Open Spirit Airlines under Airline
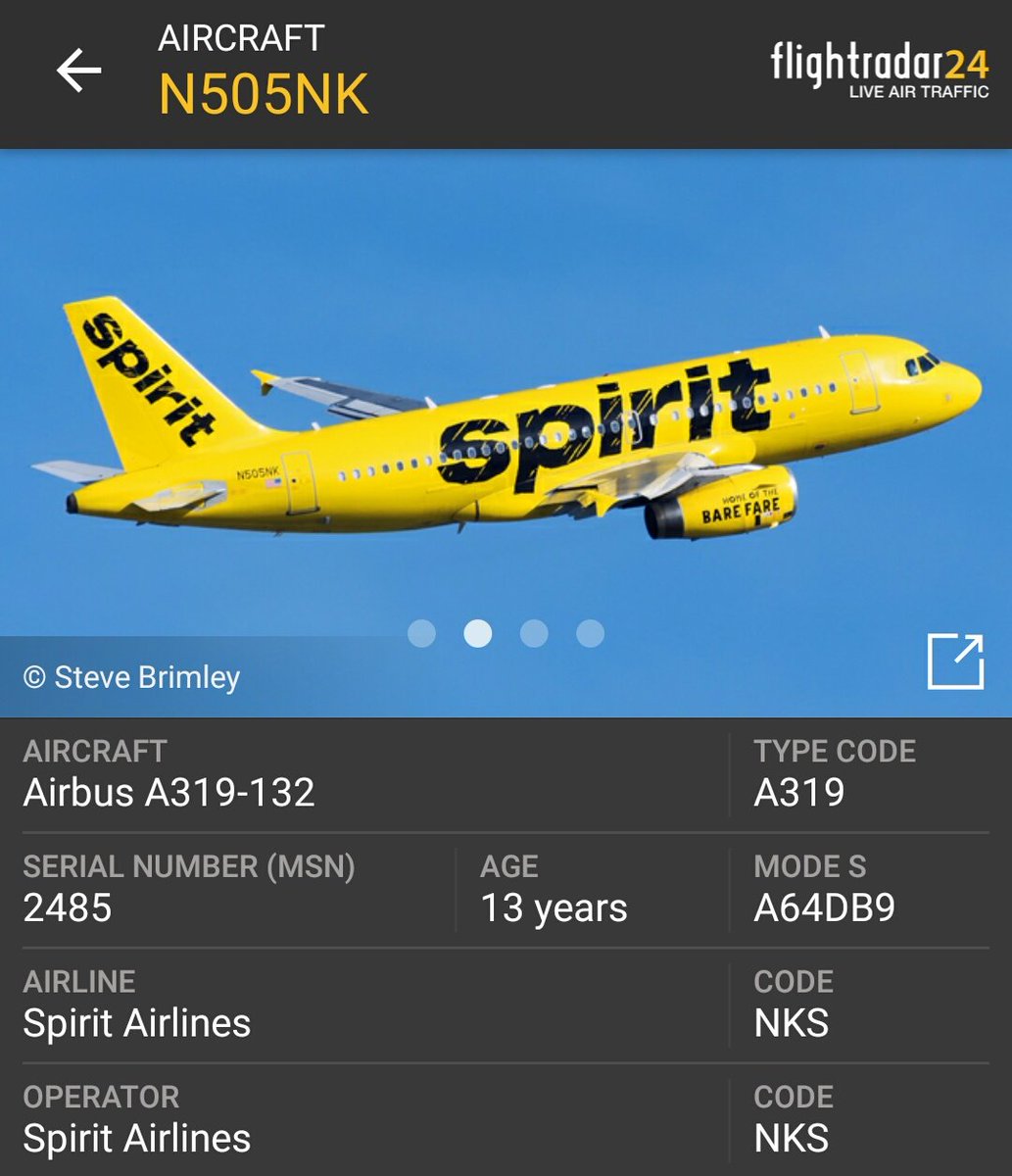Image resolution: width=1012 pixels, height=1176 pixels. pyautogui.click(x=136, y=1023)
